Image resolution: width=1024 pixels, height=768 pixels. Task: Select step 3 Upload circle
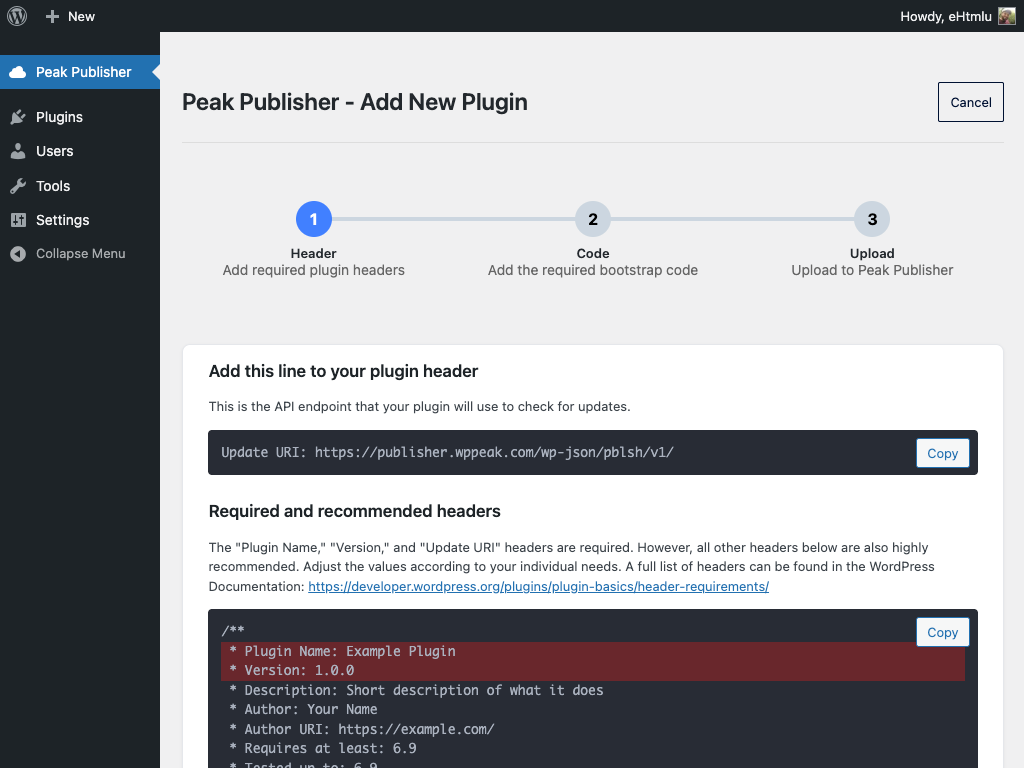coord(872,220)
